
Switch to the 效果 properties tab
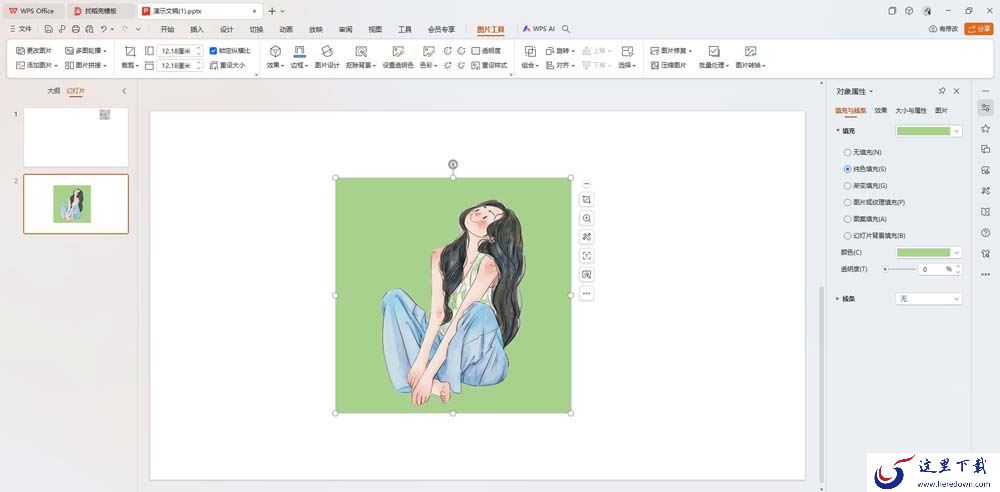pos(881,110)
